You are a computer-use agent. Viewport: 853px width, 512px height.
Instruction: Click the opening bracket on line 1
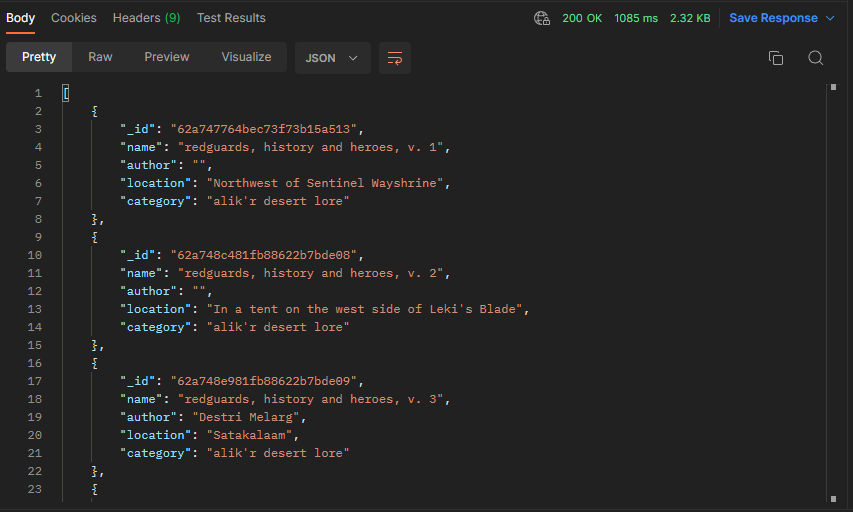(66, 93)
